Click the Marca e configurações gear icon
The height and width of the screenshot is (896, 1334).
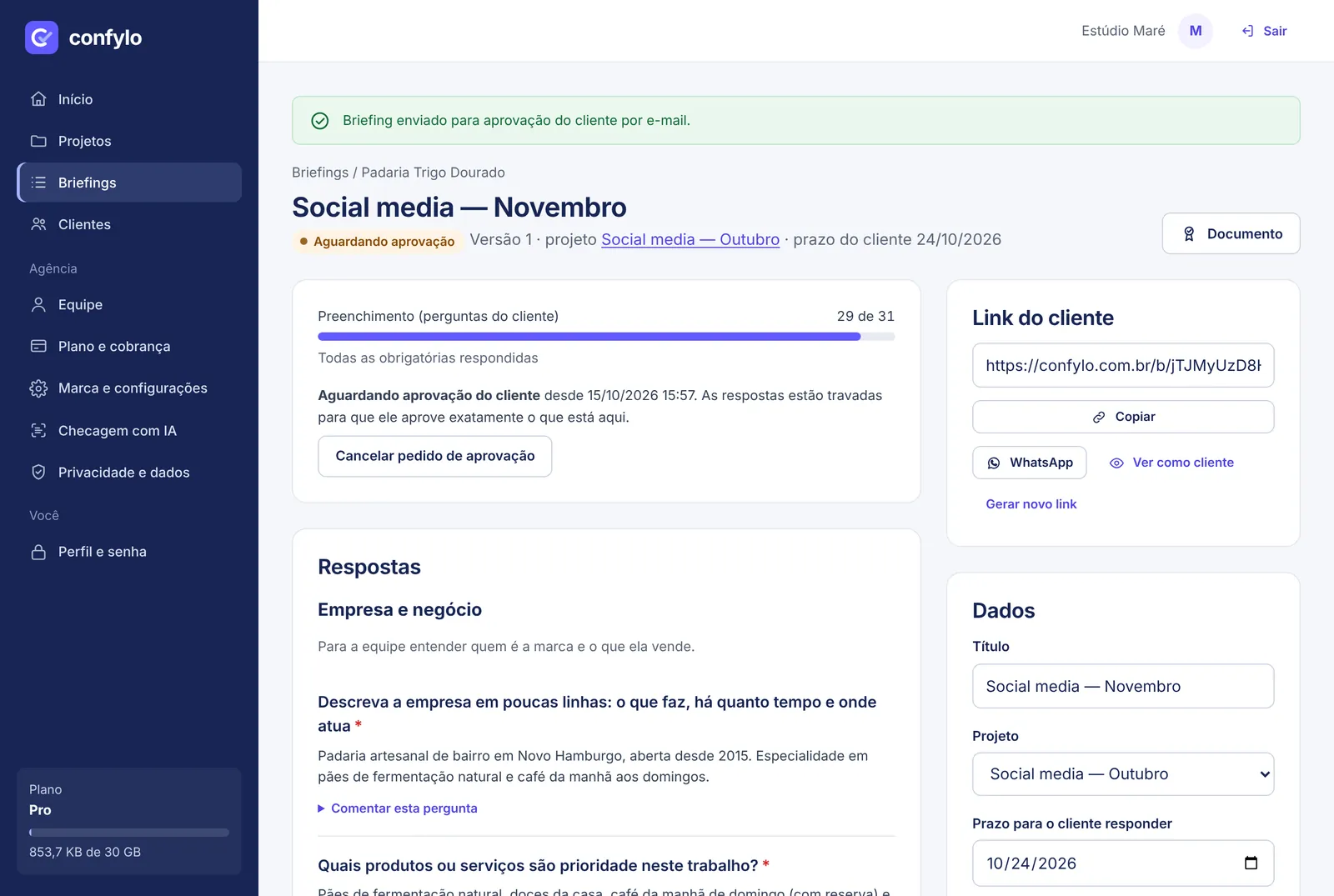[38, 388]
